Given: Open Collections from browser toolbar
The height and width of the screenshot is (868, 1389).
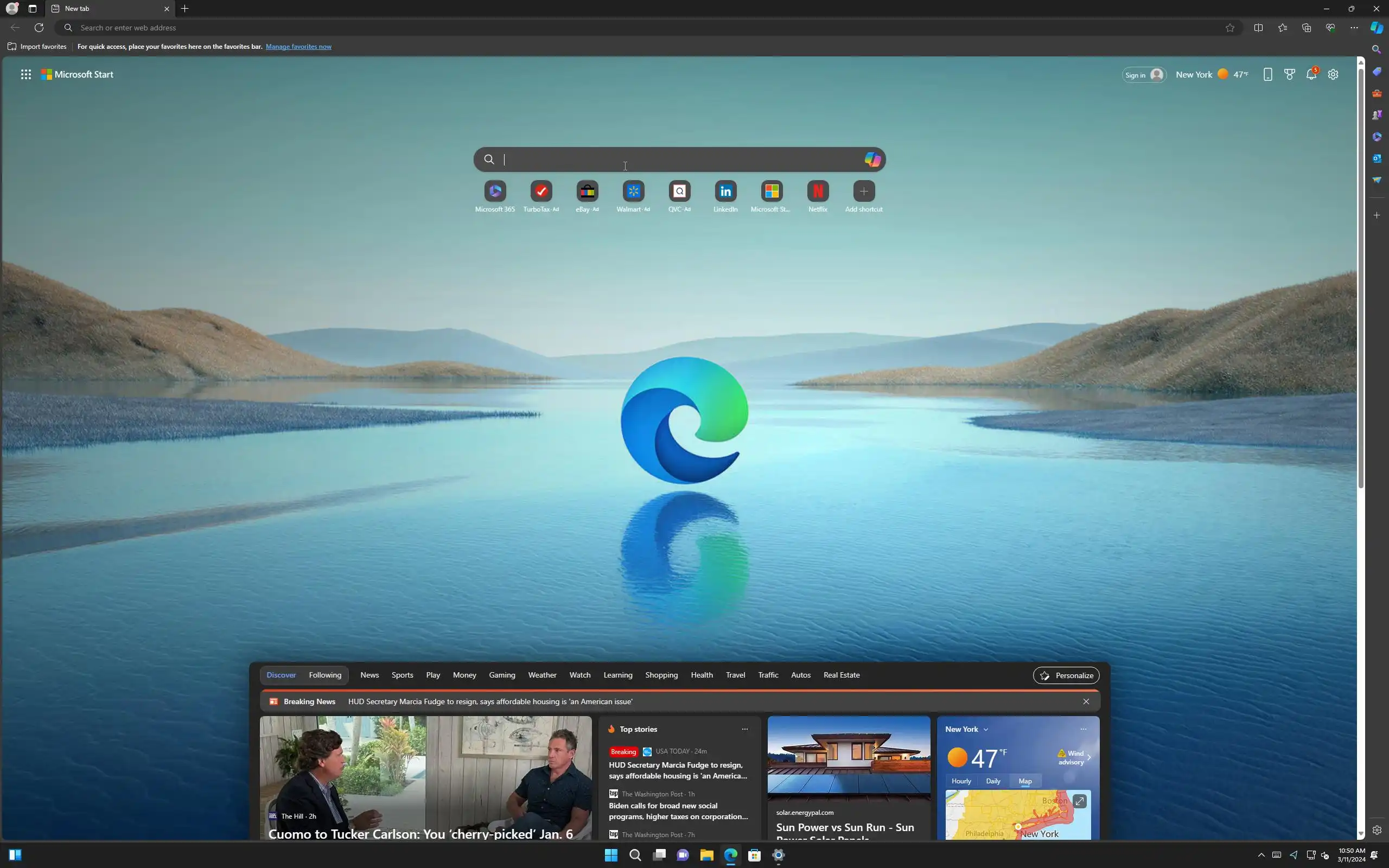Looking at the screenshot, I should 1307,28.
